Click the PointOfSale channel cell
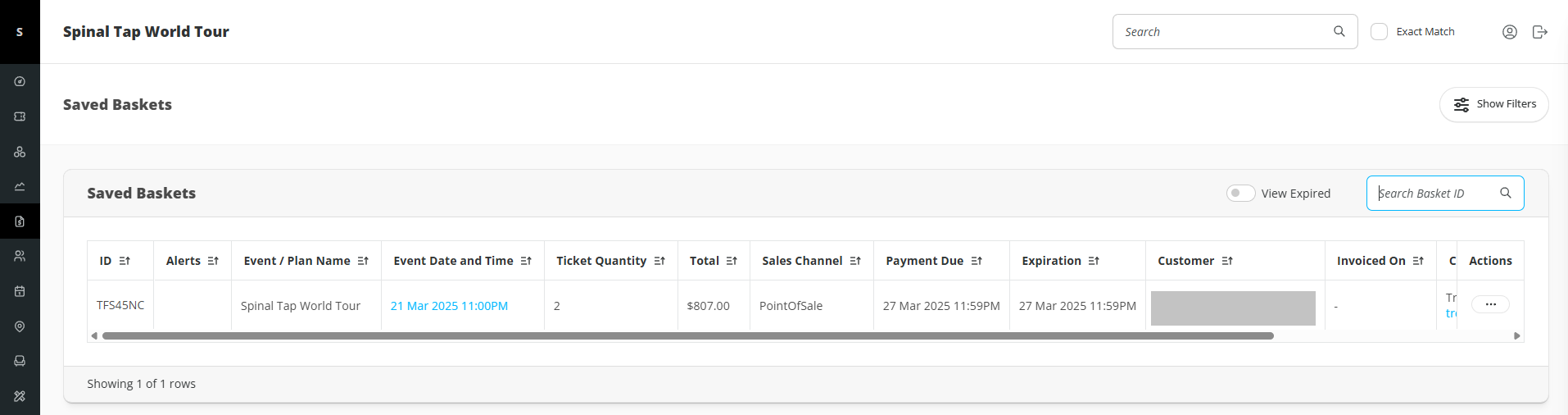 (812, 305)
